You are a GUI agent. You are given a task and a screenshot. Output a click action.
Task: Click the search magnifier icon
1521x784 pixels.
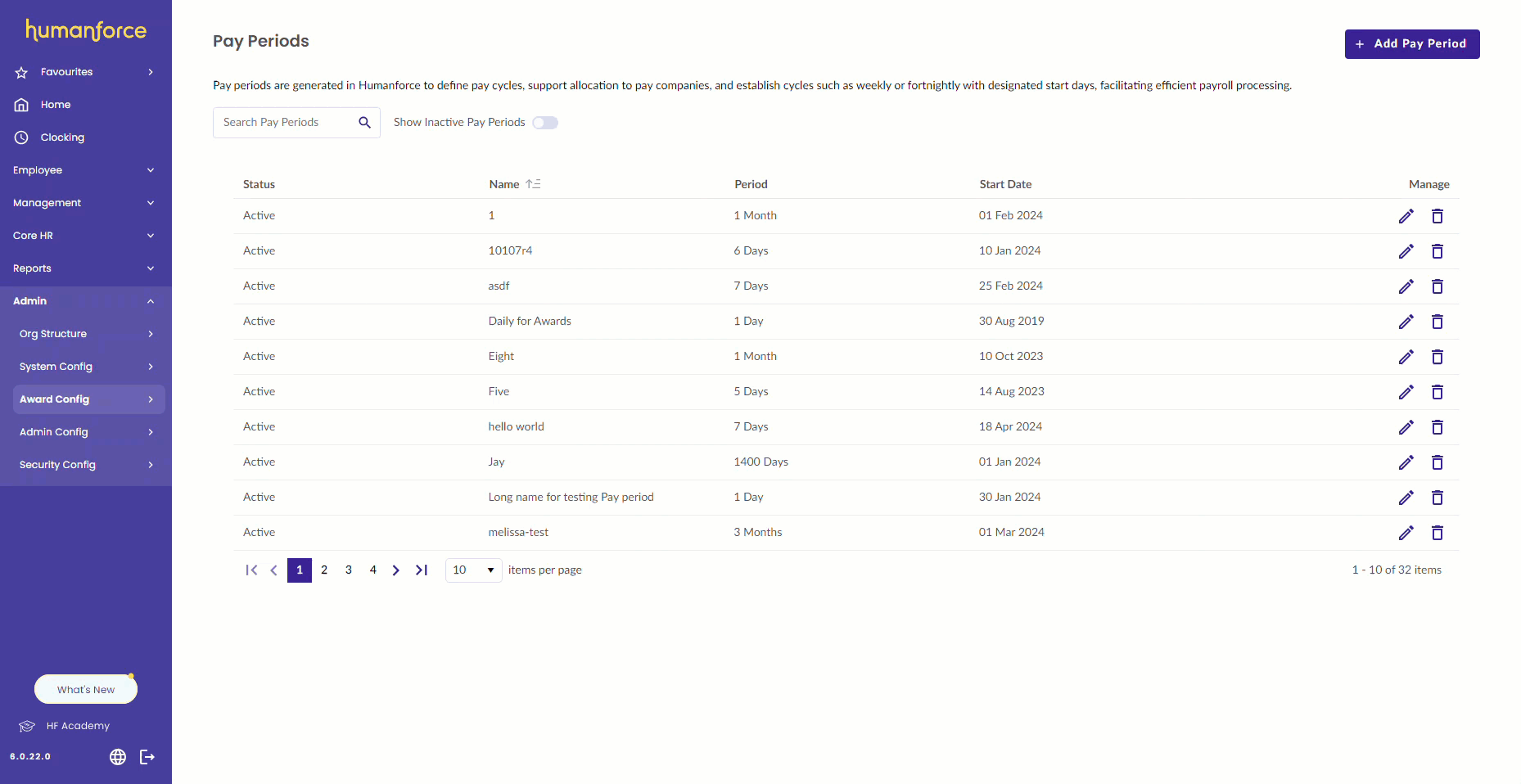364,123
